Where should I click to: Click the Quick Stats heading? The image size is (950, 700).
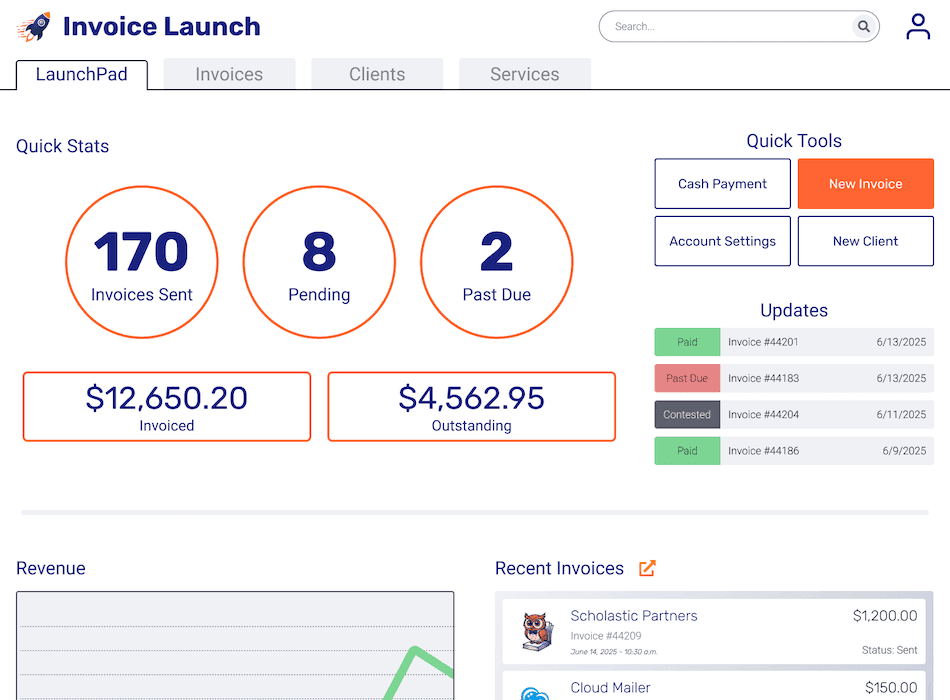pos(62,146)
